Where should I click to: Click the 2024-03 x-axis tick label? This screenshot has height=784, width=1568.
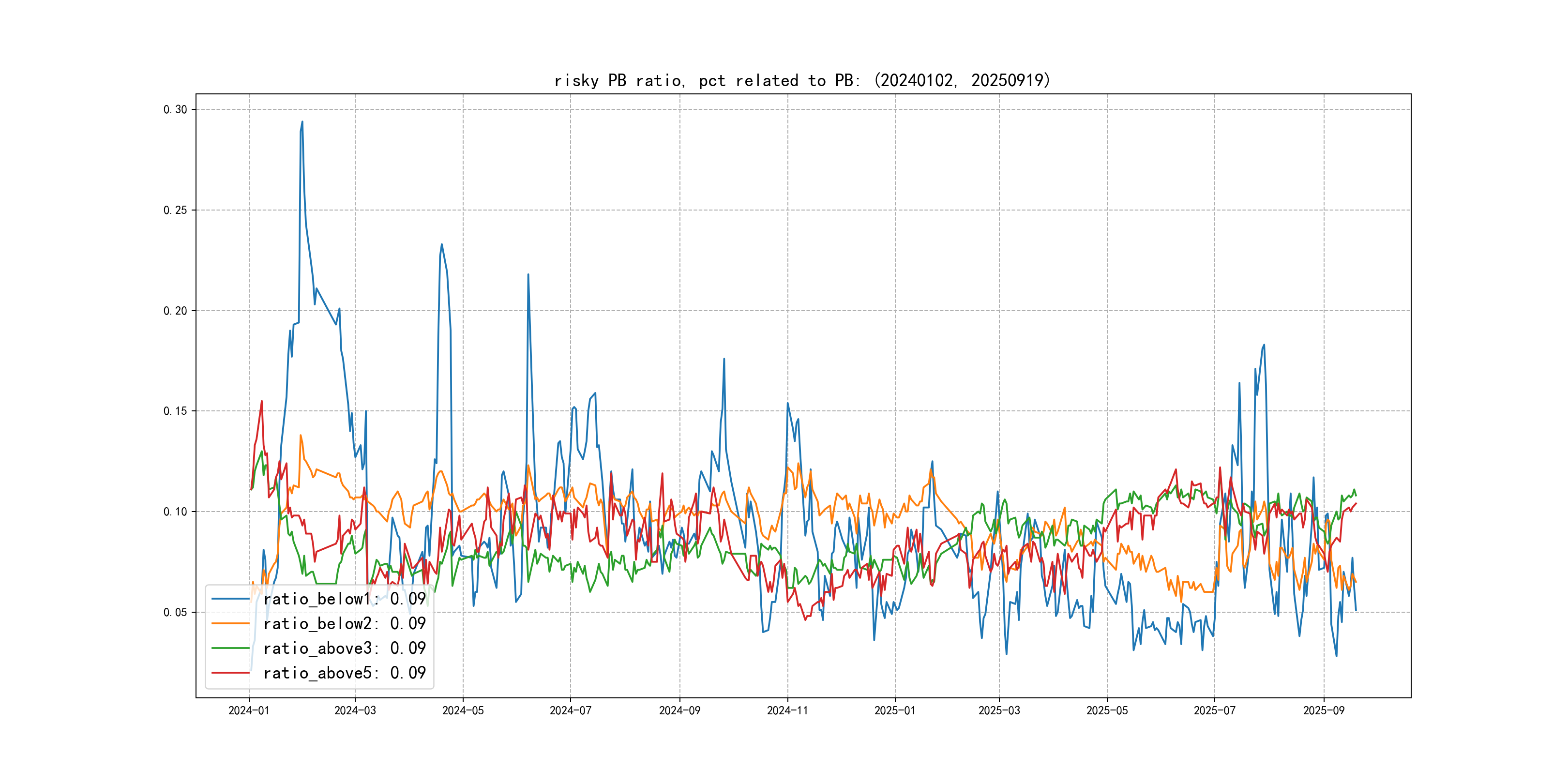click(355, 710)
